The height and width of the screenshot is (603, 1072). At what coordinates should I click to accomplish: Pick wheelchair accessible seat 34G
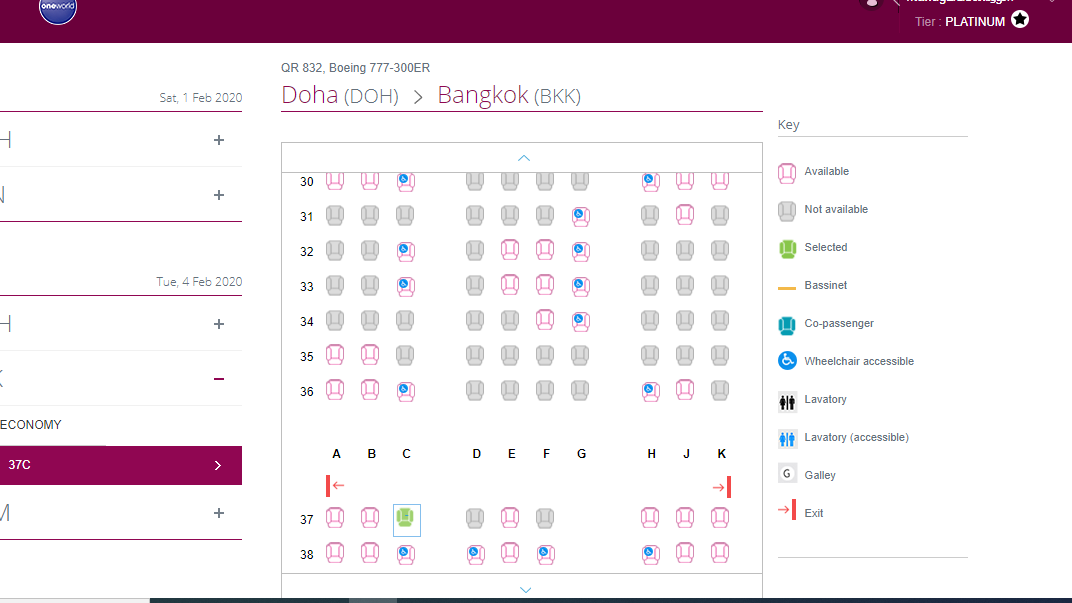(x=580, y=321)
